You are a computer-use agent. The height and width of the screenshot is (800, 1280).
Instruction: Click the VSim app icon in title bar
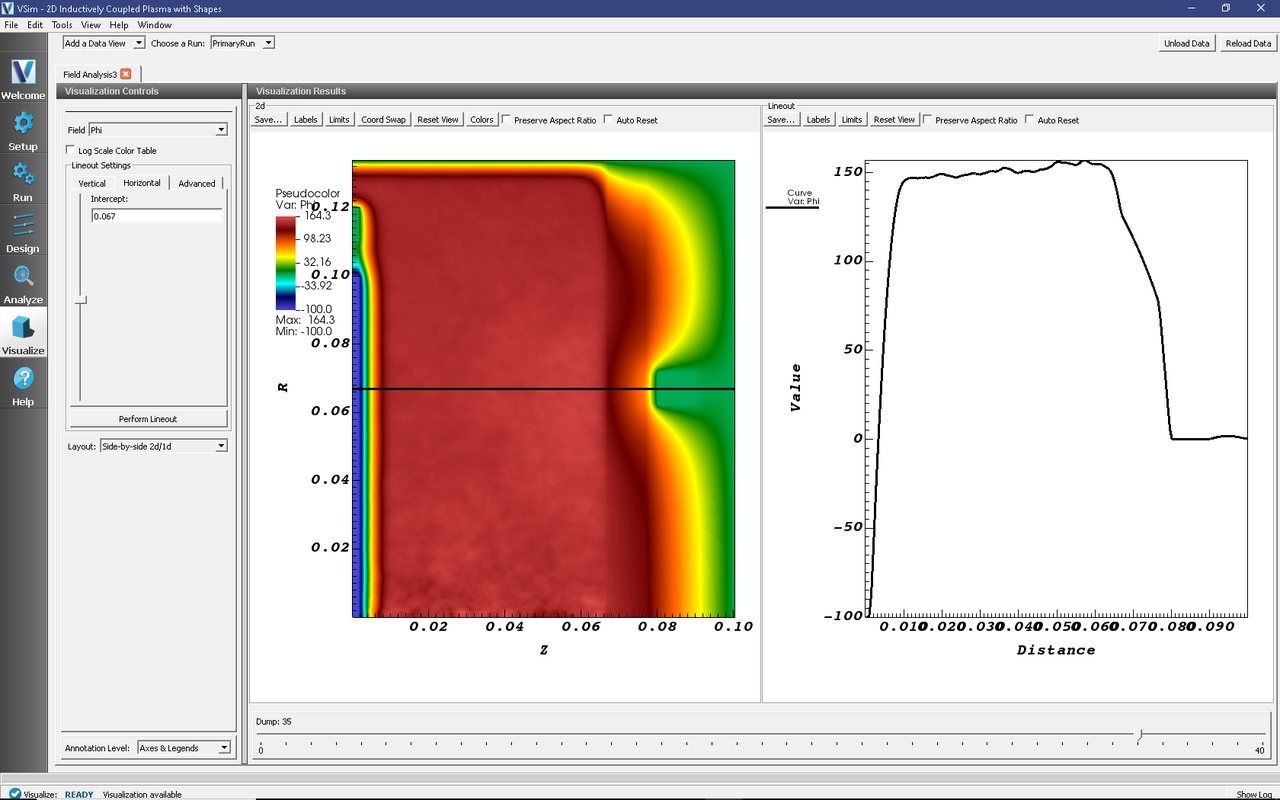click(8, 8)
